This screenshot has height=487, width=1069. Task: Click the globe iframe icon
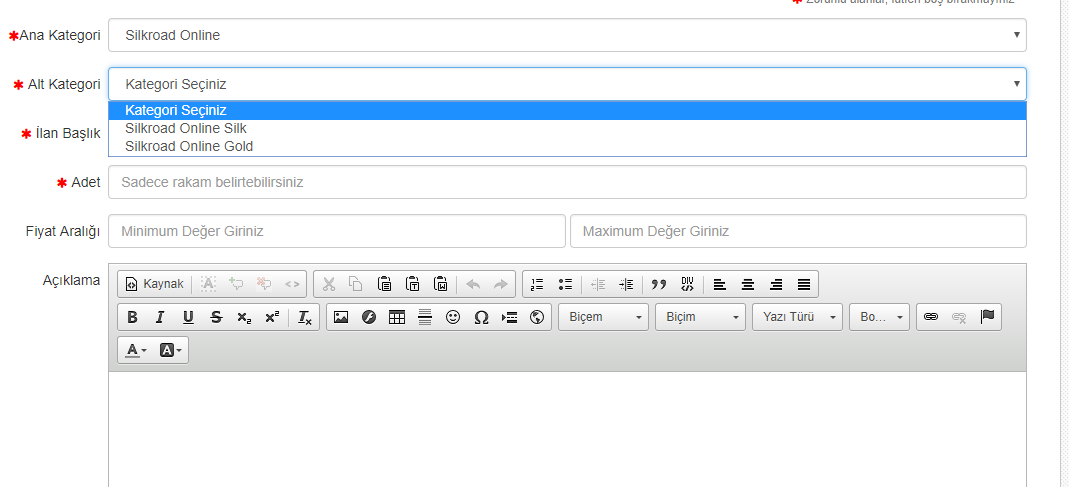[x=537, y=317]
